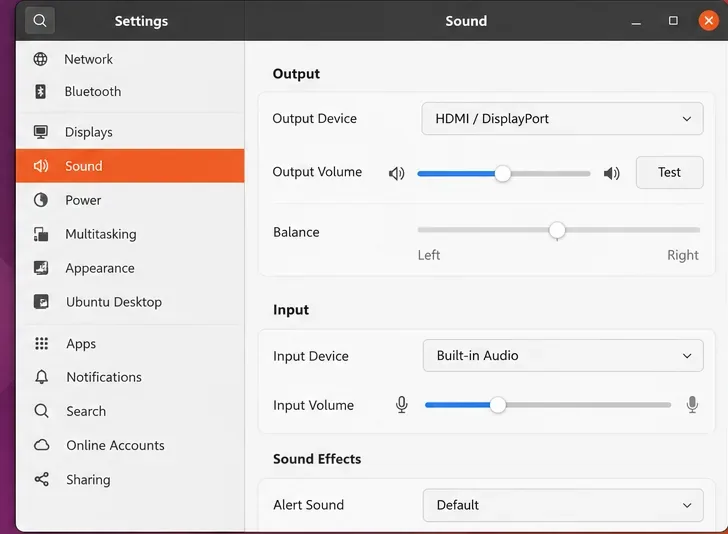Click the outlined microphone icon beside Input Volume
The image size is (728, 534).
402,404
